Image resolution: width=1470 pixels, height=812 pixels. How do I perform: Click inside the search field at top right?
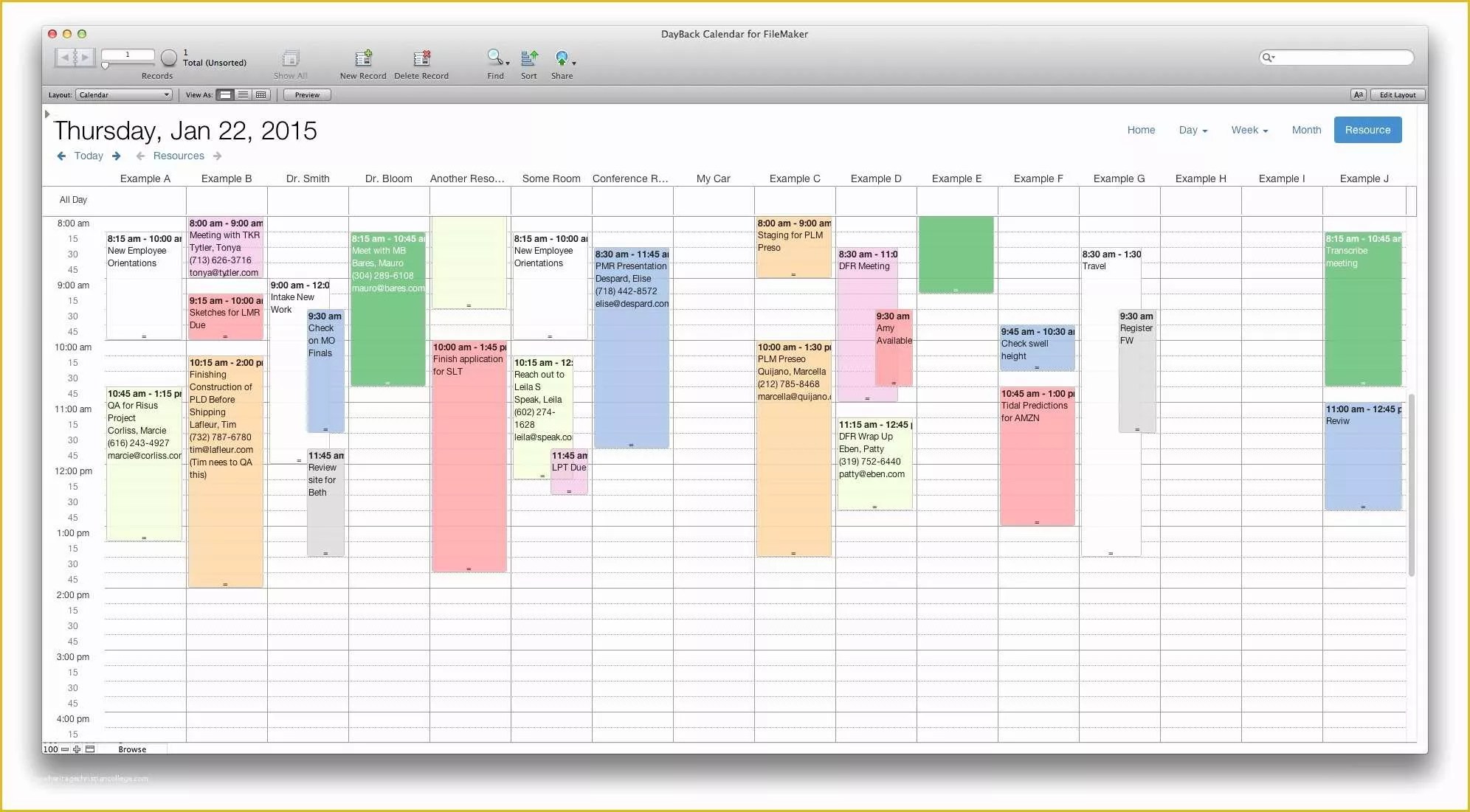click(1336, 58)
